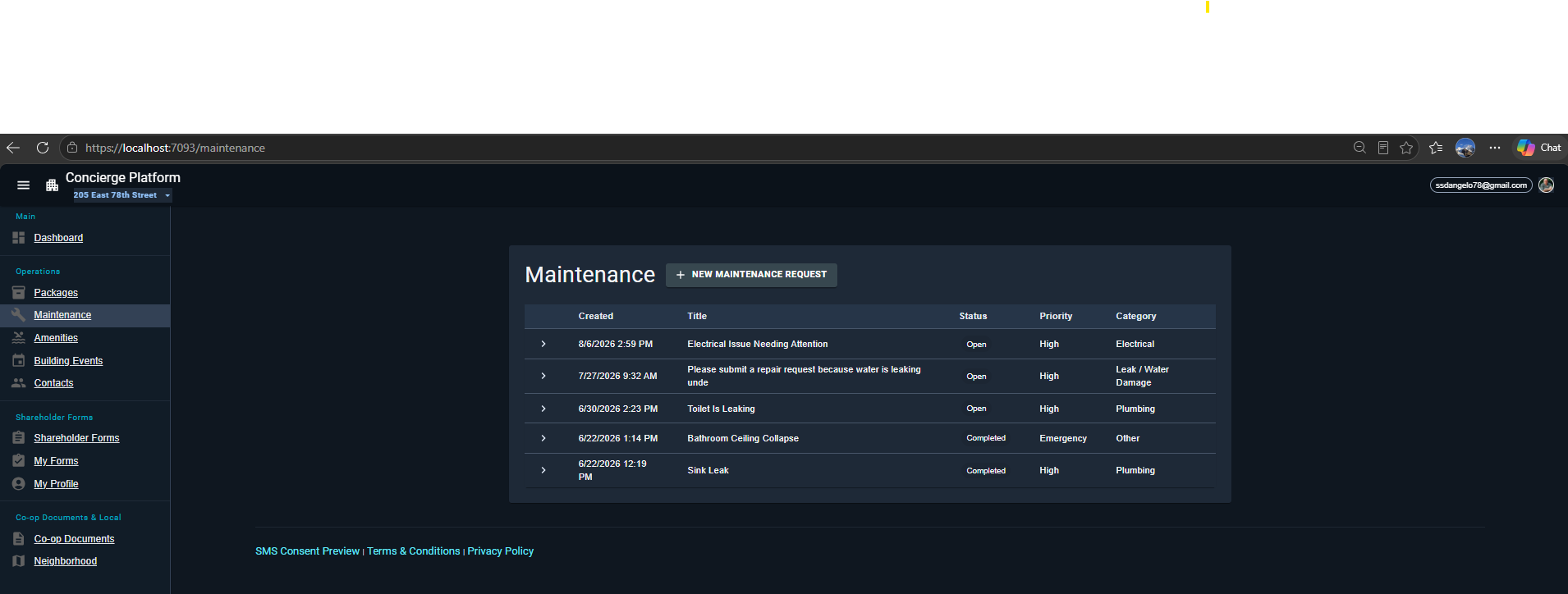The height and width of the screenshot is (594, 1568).
Task: Click the Completed status of Sink Leak
Action: coord(986,471)
